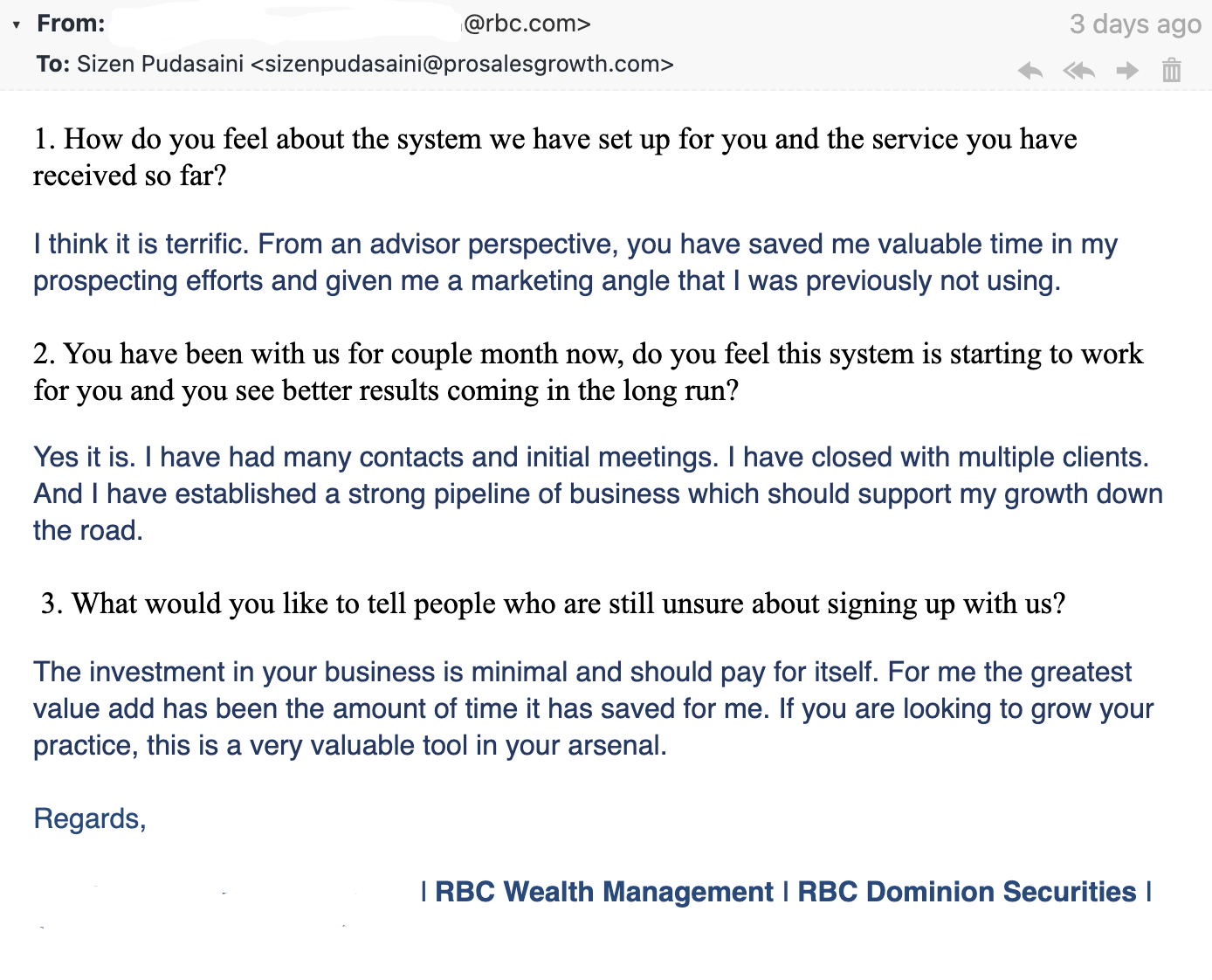The height and width of the screenshot is (980, 1212).
Task: Reply all using the double-arrow icon
Action: coord(1079,71)
